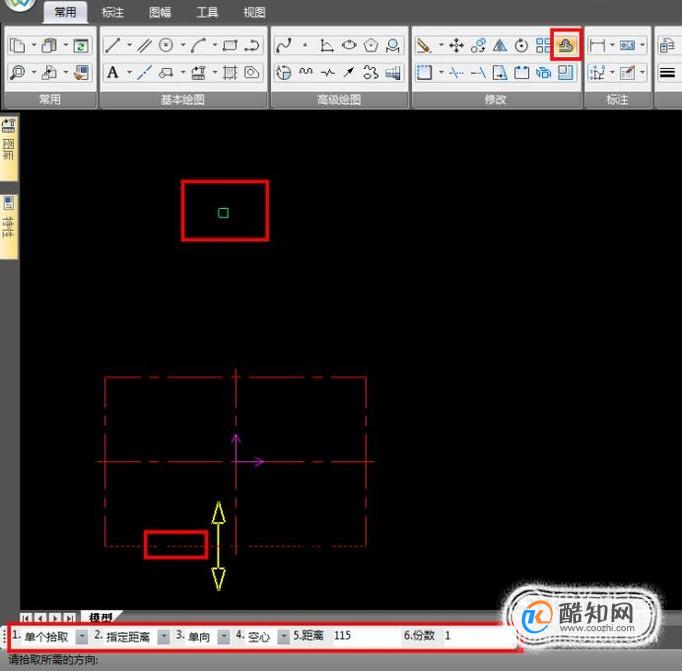
Task: Open dropdown arrow beside Text tool
Action: 129,72
